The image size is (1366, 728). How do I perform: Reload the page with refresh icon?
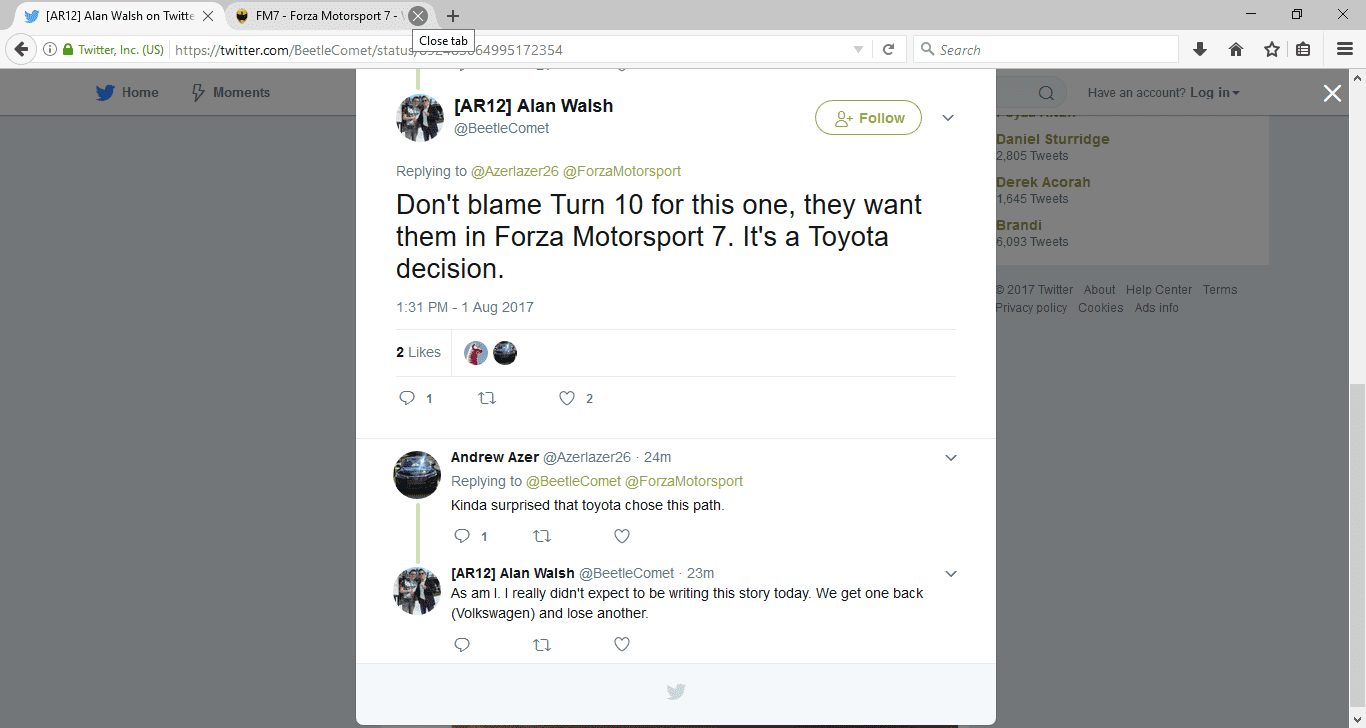pyautogui.click(x=888, y=49)
